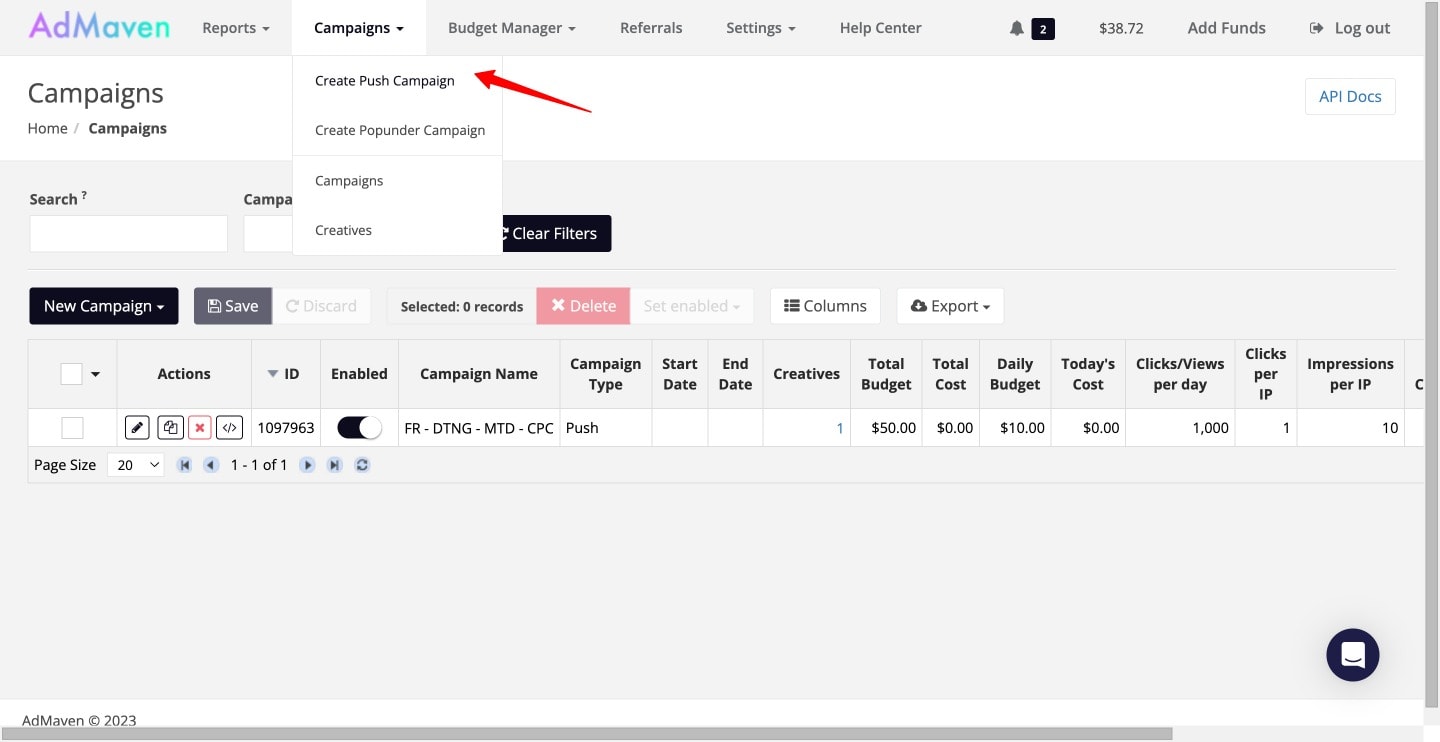Select the edit pencil icon for campaign 1097963
This screenshot has height=742, width=1440.
[137, 427]
